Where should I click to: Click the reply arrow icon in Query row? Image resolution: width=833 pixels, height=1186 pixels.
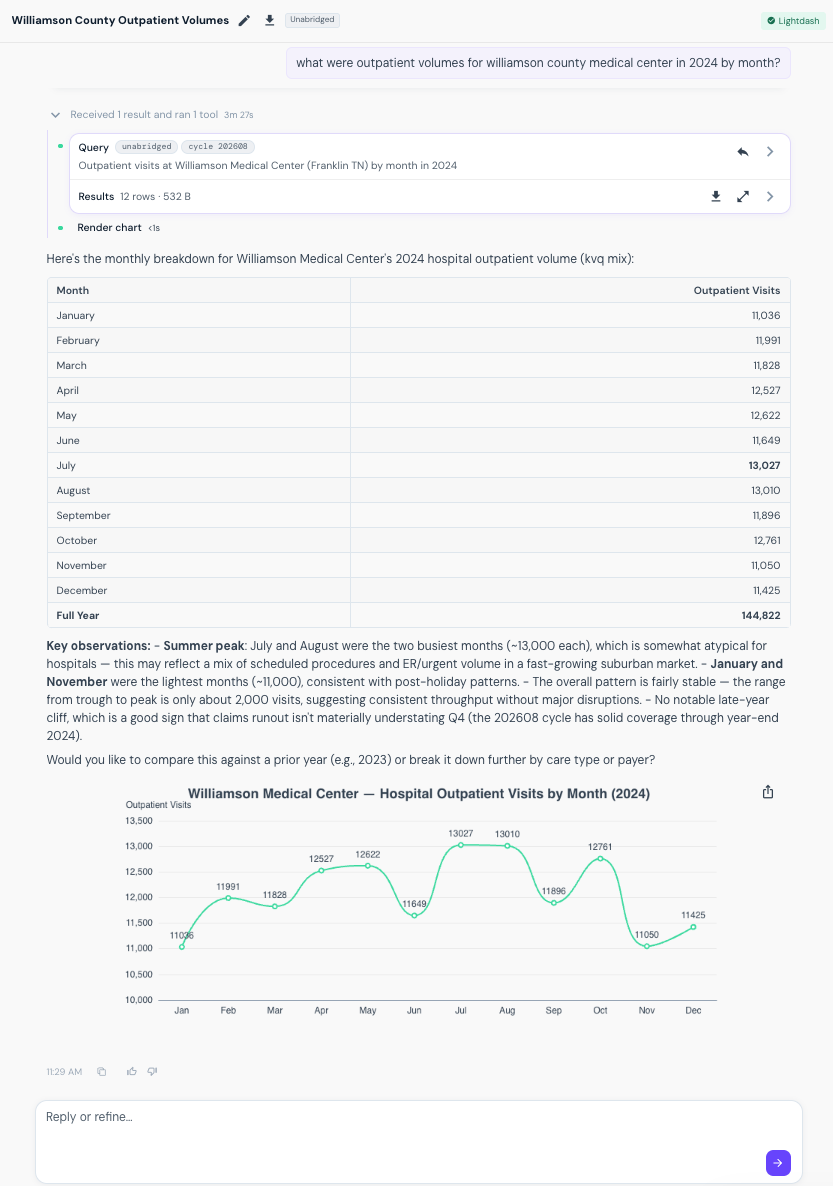(742, 151)
